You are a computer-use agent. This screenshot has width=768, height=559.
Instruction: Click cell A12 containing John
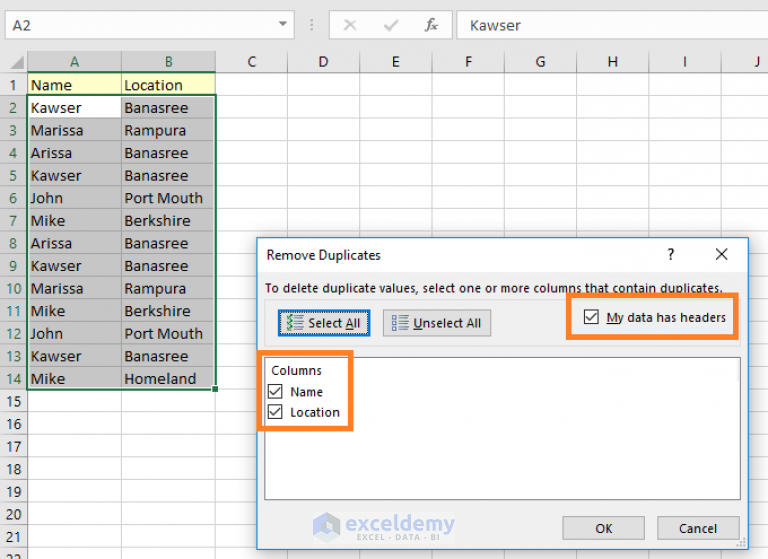click(74, 334)
